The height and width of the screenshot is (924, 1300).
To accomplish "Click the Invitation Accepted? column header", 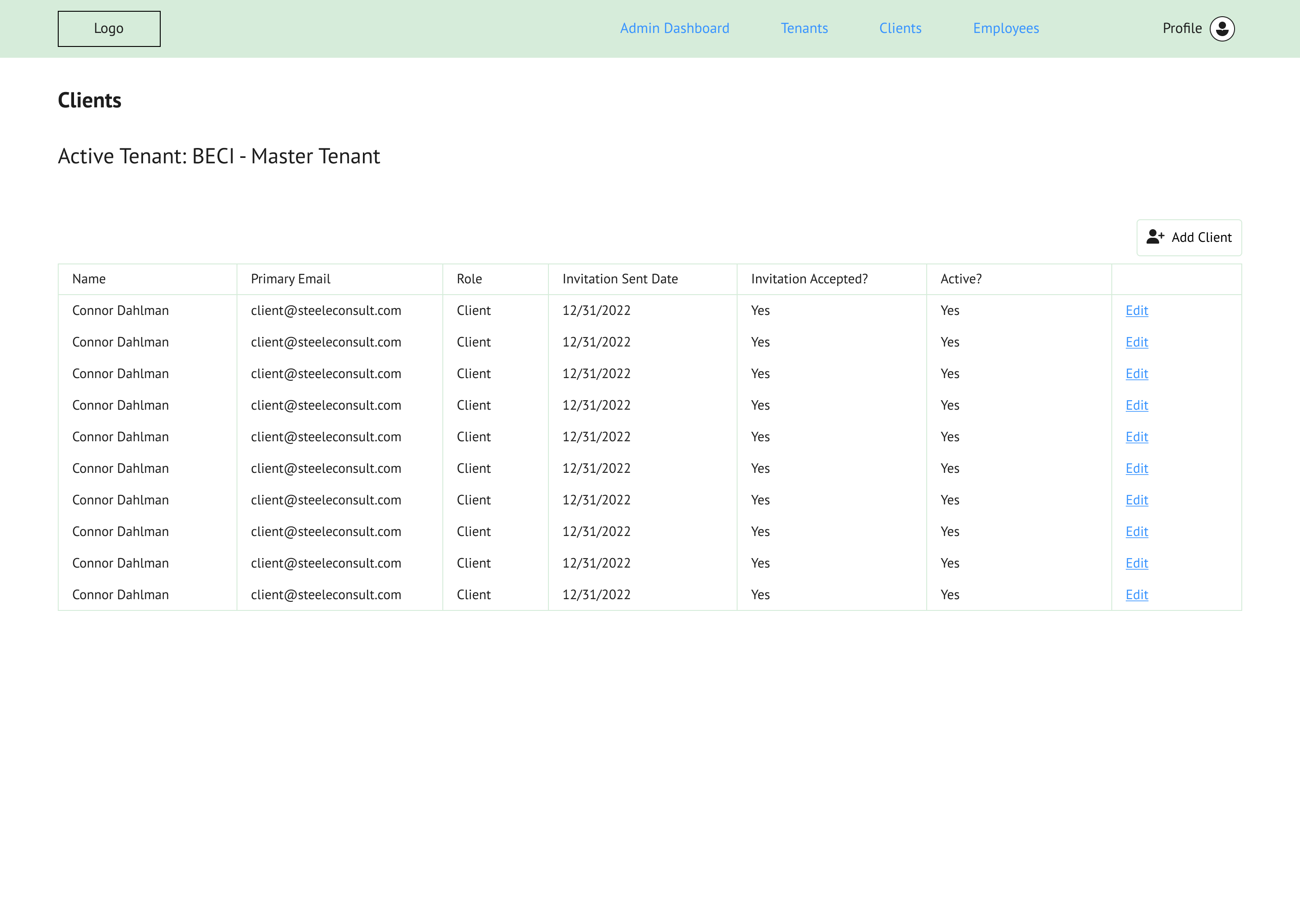I will click(809, 279).
